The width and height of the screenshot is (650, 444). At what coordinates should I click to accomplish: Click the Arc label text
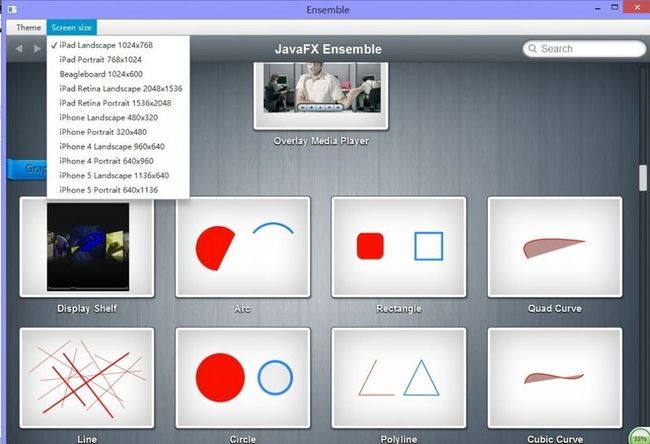click(x=243, y=308)
